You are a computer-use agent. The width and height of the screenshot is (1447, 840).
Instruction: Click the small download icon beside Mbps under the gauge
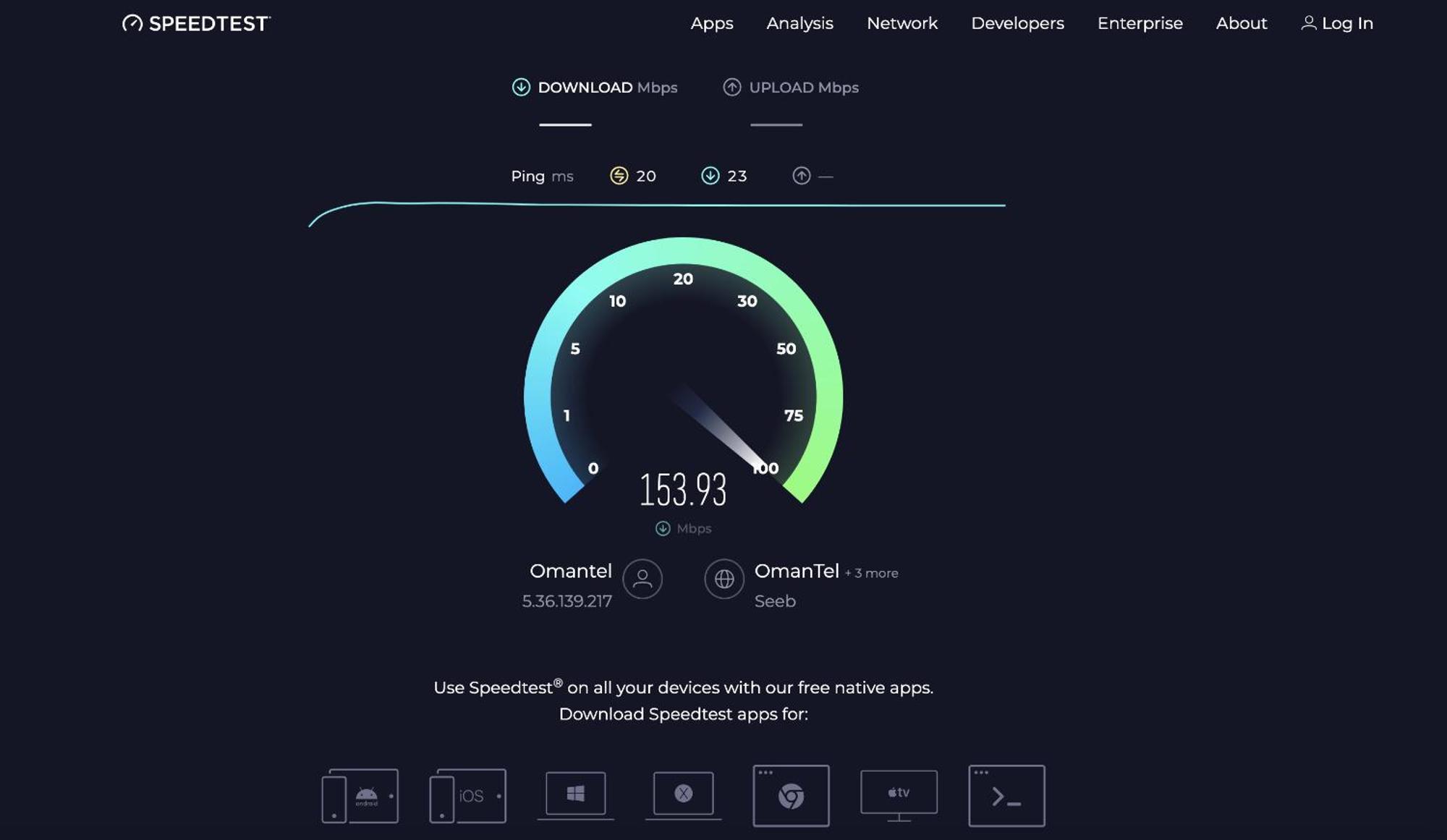(x=663, y=529)
